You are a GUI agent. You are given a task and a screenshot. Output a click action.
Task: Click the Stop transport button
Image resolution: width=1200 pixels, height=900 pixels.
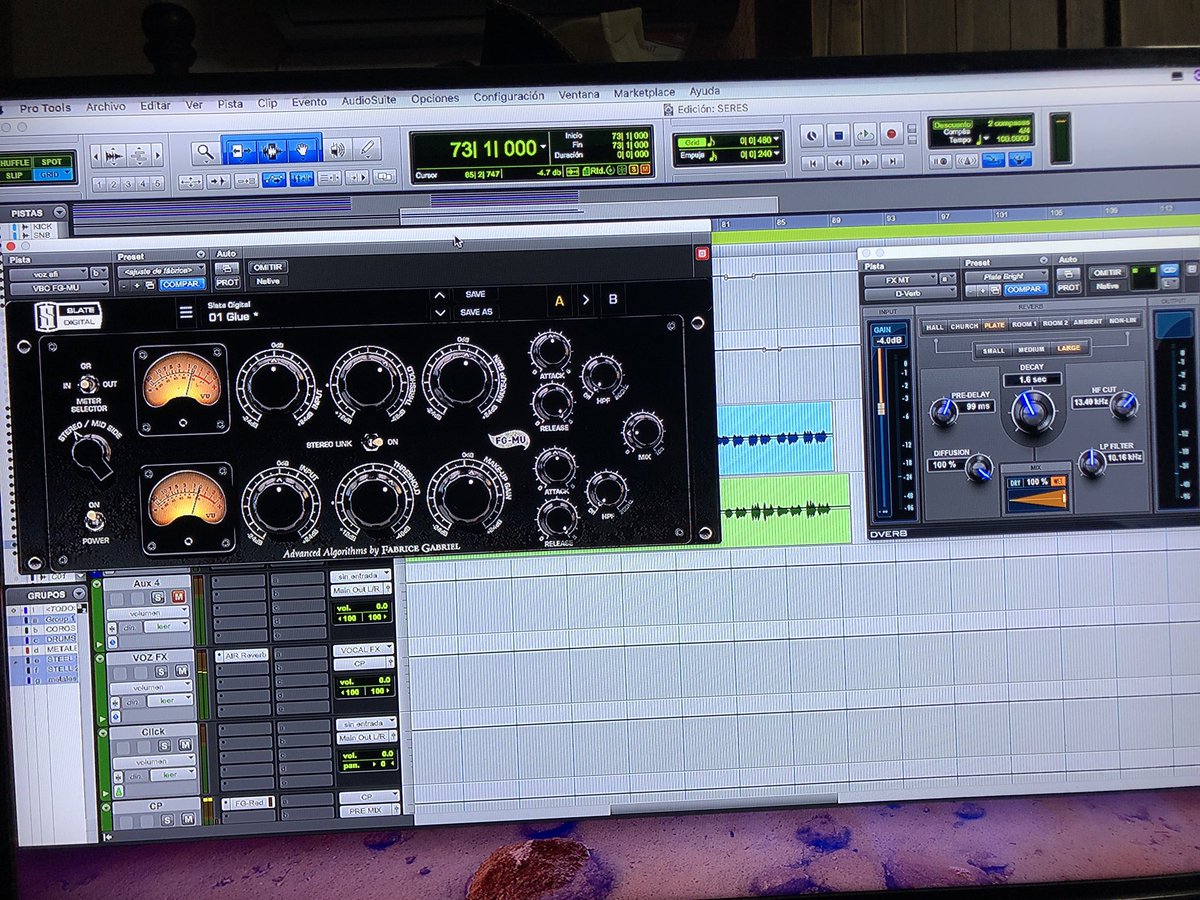click(x=839, y=134)
